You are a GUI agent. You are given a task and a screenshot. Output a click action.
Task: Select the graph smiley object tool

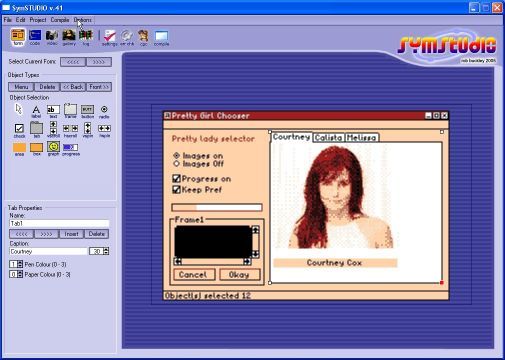coord(53,148)
